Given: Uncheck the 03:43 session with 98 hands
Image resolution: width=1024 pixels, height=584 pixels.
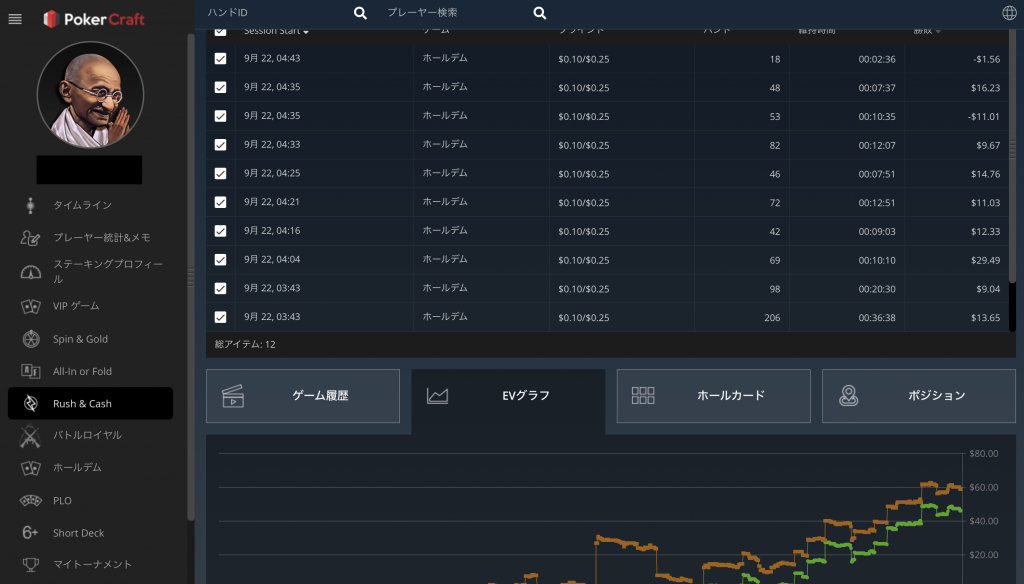Looking at the screenshot, I should coord(220,289).
